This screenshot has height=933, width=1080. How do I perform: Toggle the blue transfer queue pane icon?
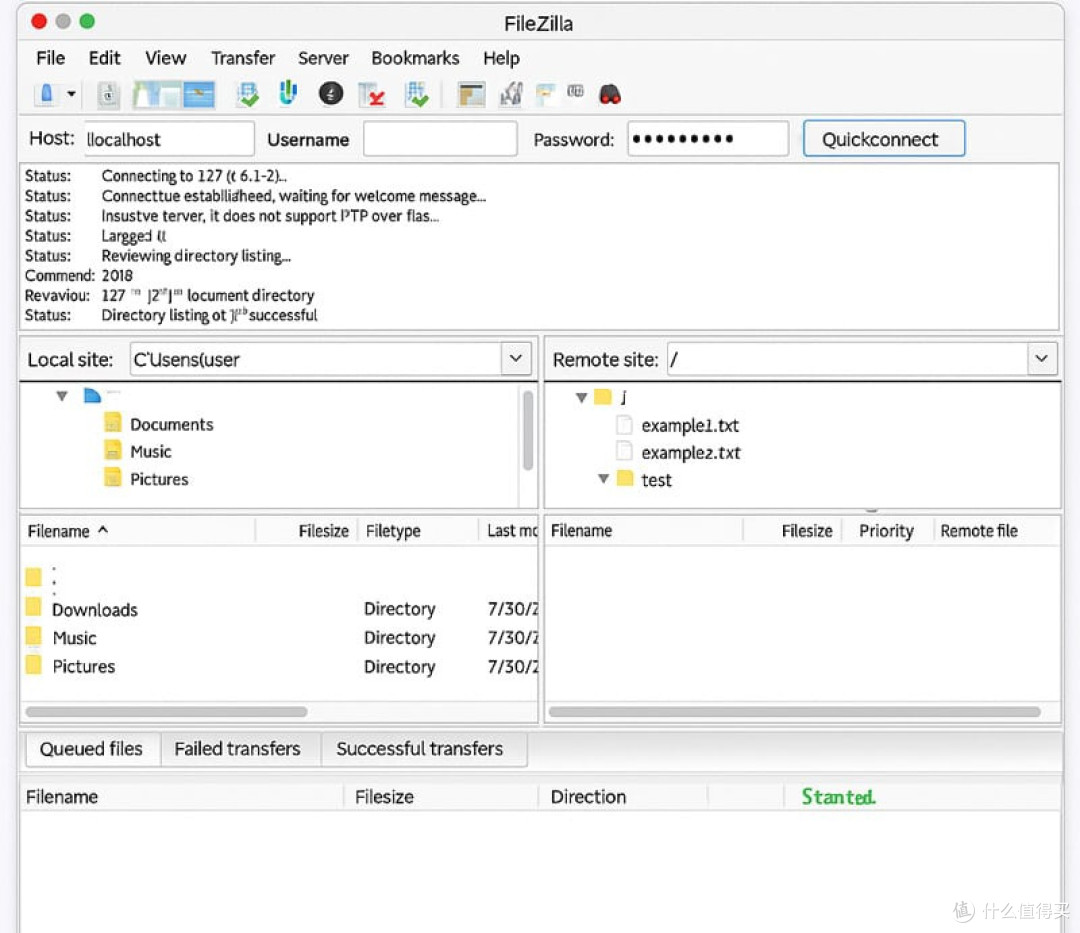[x=199, y=94]
